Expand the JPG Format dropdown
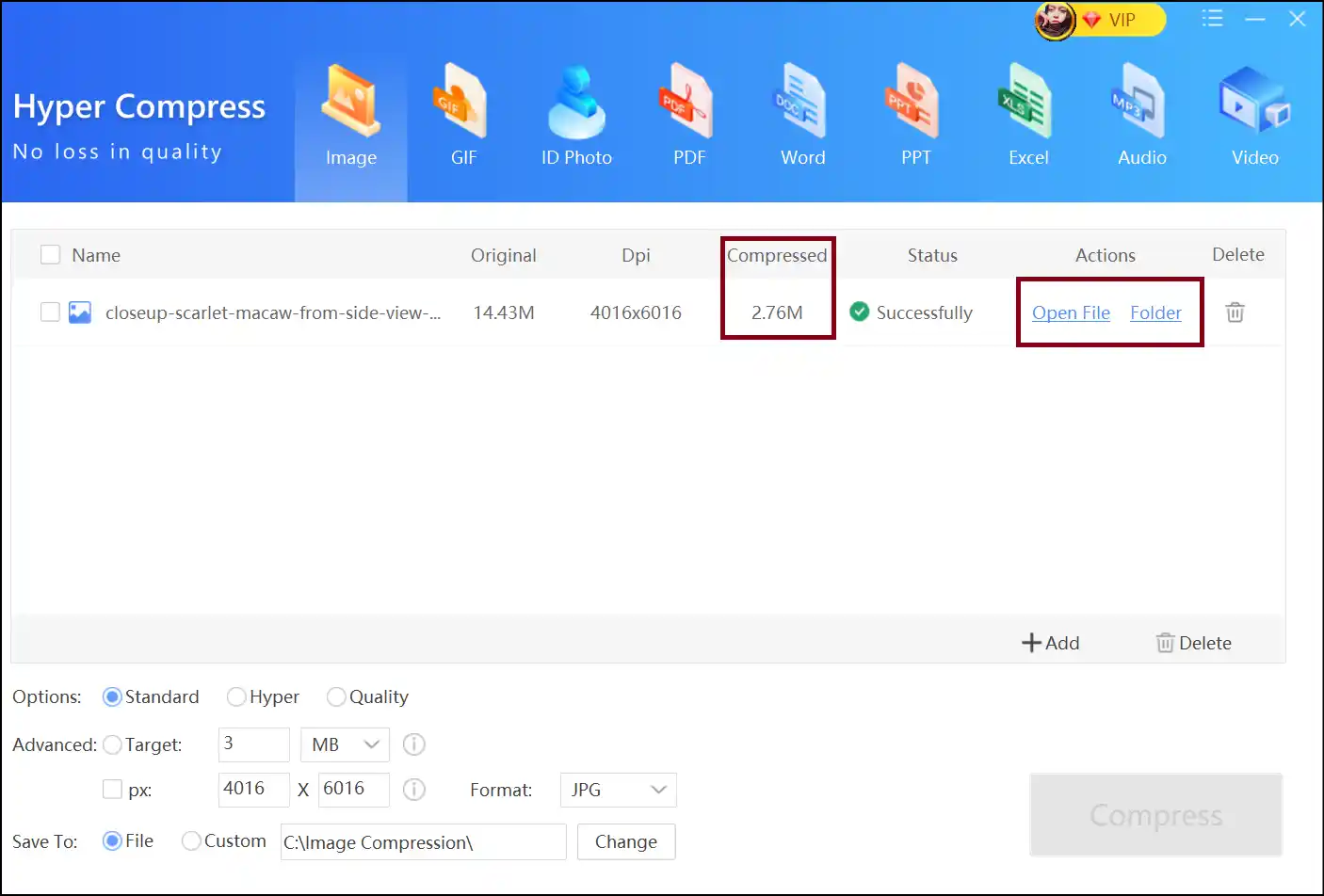 pyautogui.click(x=618, y=790)
